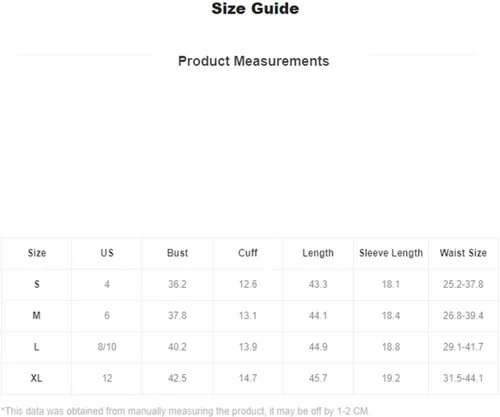Select the Length column header
The image size is (500, 417).
(318, 253)
